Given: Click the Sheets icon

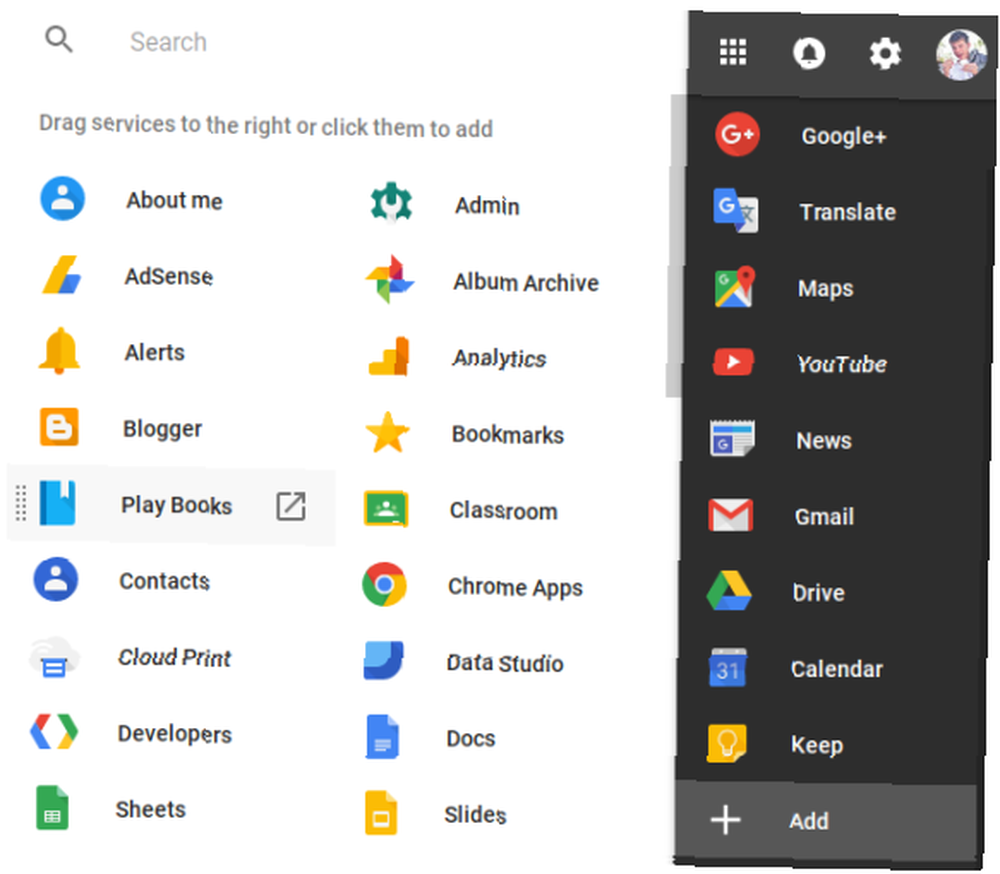Looking at the screenshot, I should coord(52,808).
